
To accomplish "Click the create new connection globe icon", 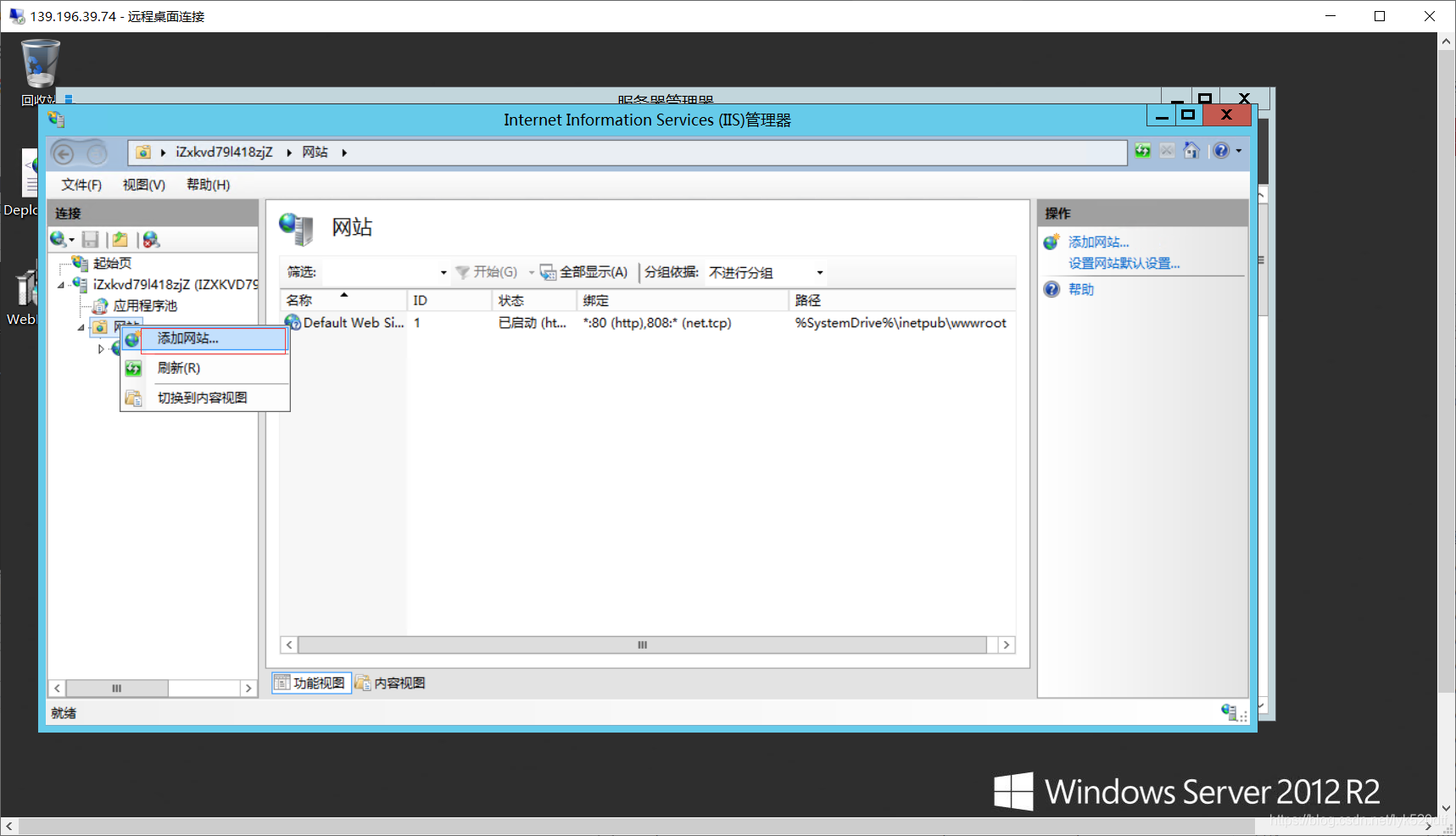I will [x=56, y=239].
